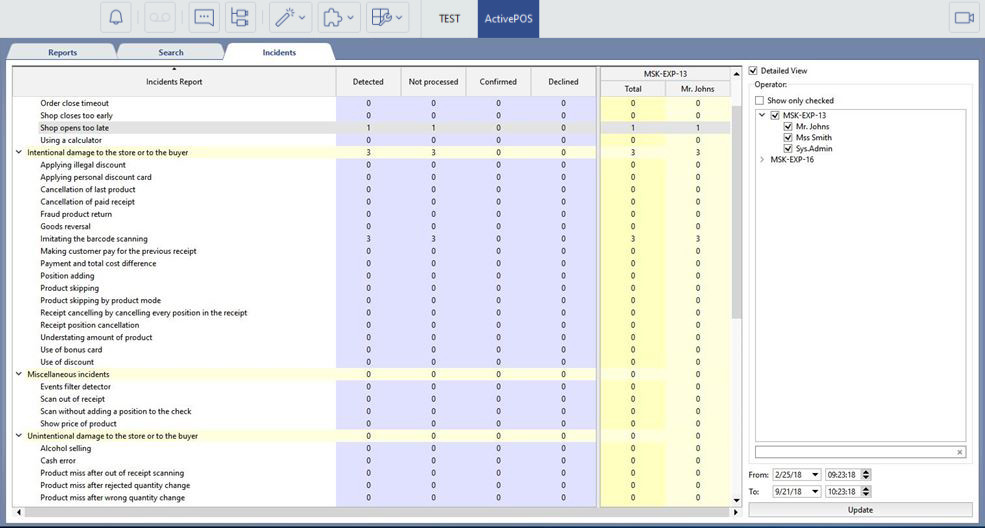985x528 pixels.
Task: Click the hierarchy tree toolbar icon
Action: pos(239,18)
